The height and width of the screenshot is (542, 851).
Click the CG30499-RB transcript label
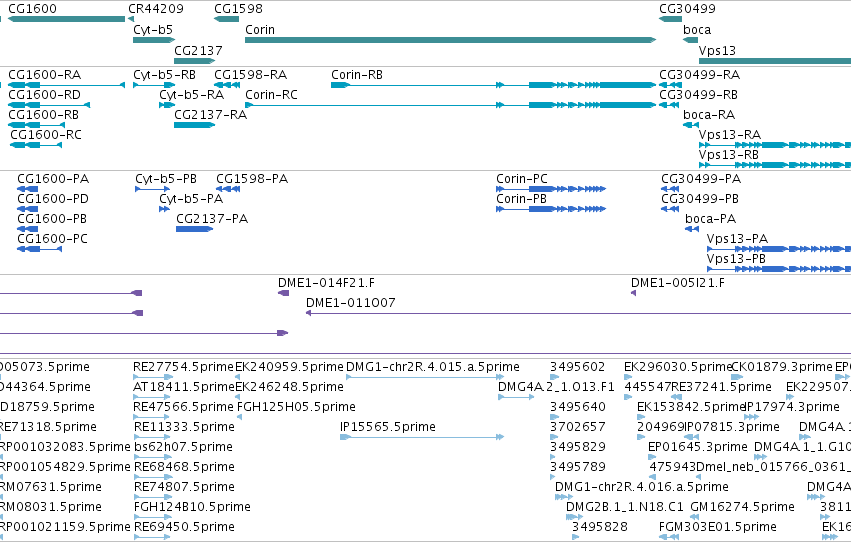(698, 95)
